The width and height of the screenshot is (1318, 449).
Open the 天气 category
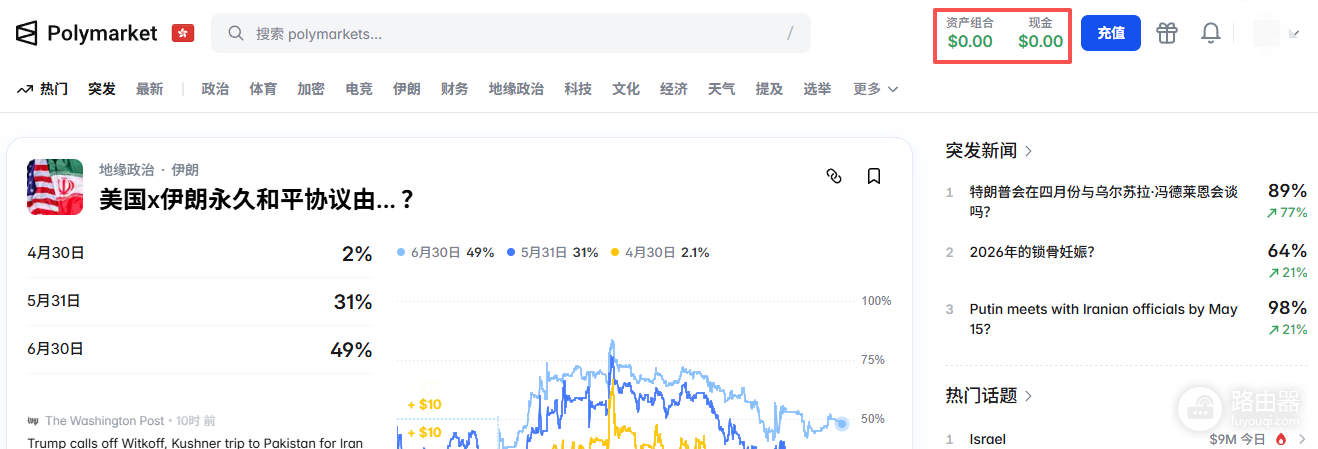(722, 89)
